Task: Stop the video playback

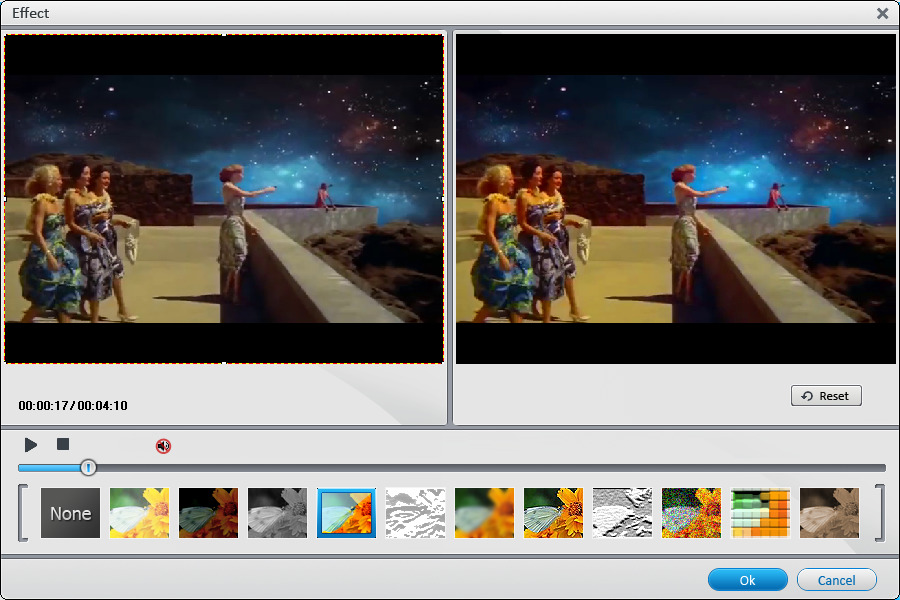Action: (63, 444)
